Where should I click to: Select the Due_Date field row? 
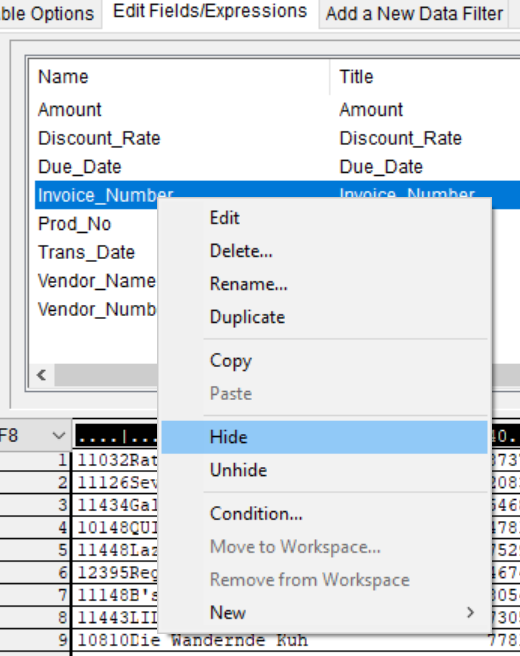tap(277, 167)
